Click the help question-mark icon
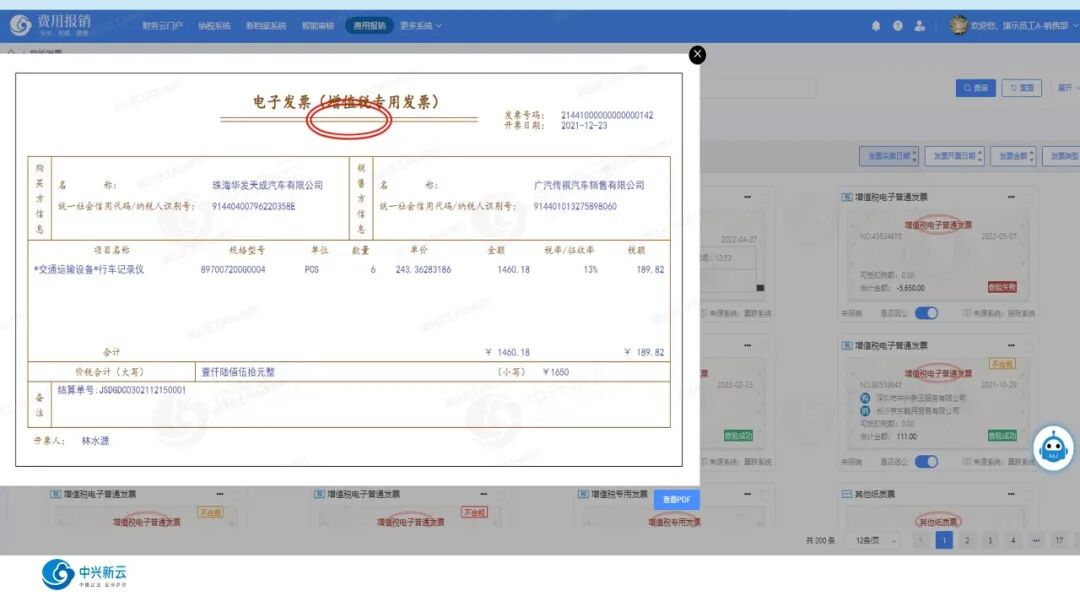This screenshot has height=607, width=1080. (897, 25)
